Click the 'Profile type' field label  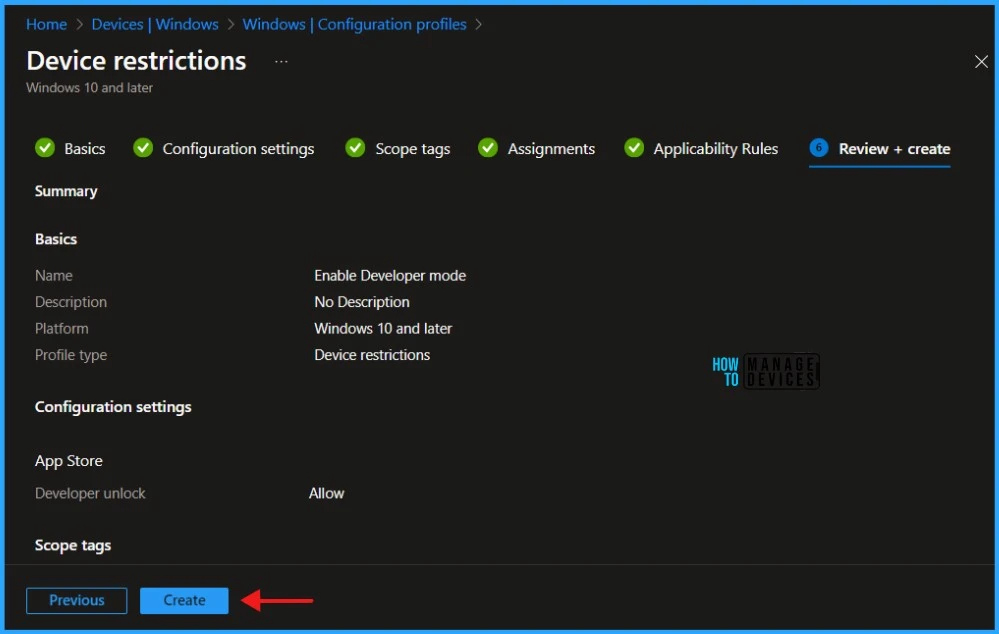tap(71, 355)
